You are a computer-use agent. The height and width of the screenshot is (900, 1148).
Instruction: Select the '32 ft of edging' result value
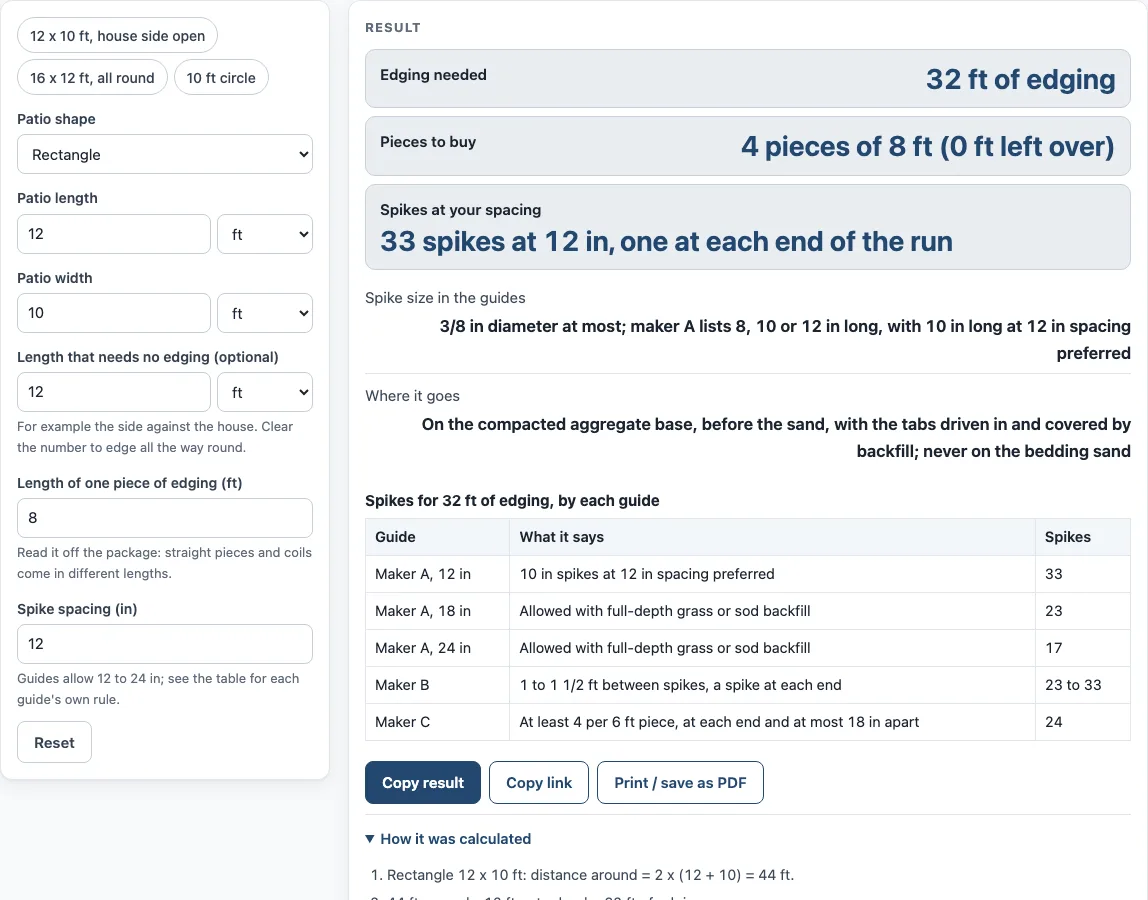pos(1021,79)
